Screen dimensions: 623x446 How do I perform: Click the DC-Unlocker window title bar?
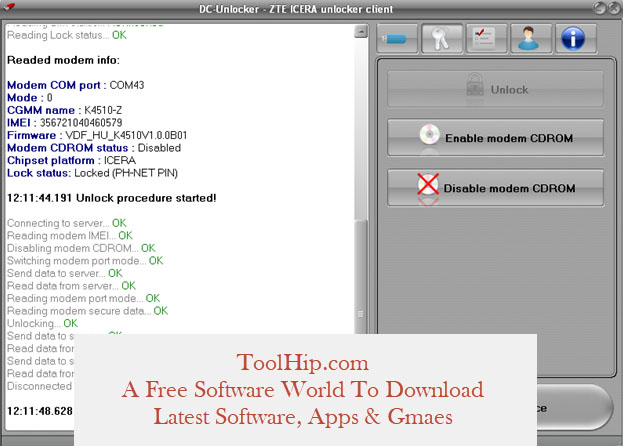[296, 9]
